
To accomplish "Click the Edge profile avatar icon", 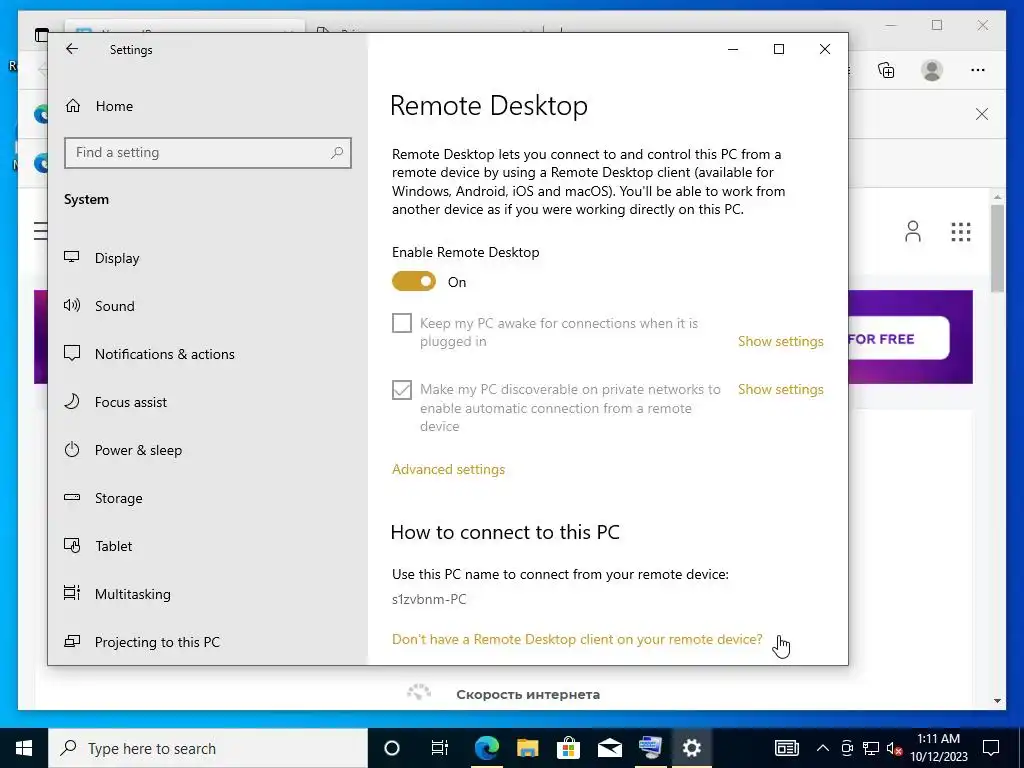I will (x=932, y=70).
